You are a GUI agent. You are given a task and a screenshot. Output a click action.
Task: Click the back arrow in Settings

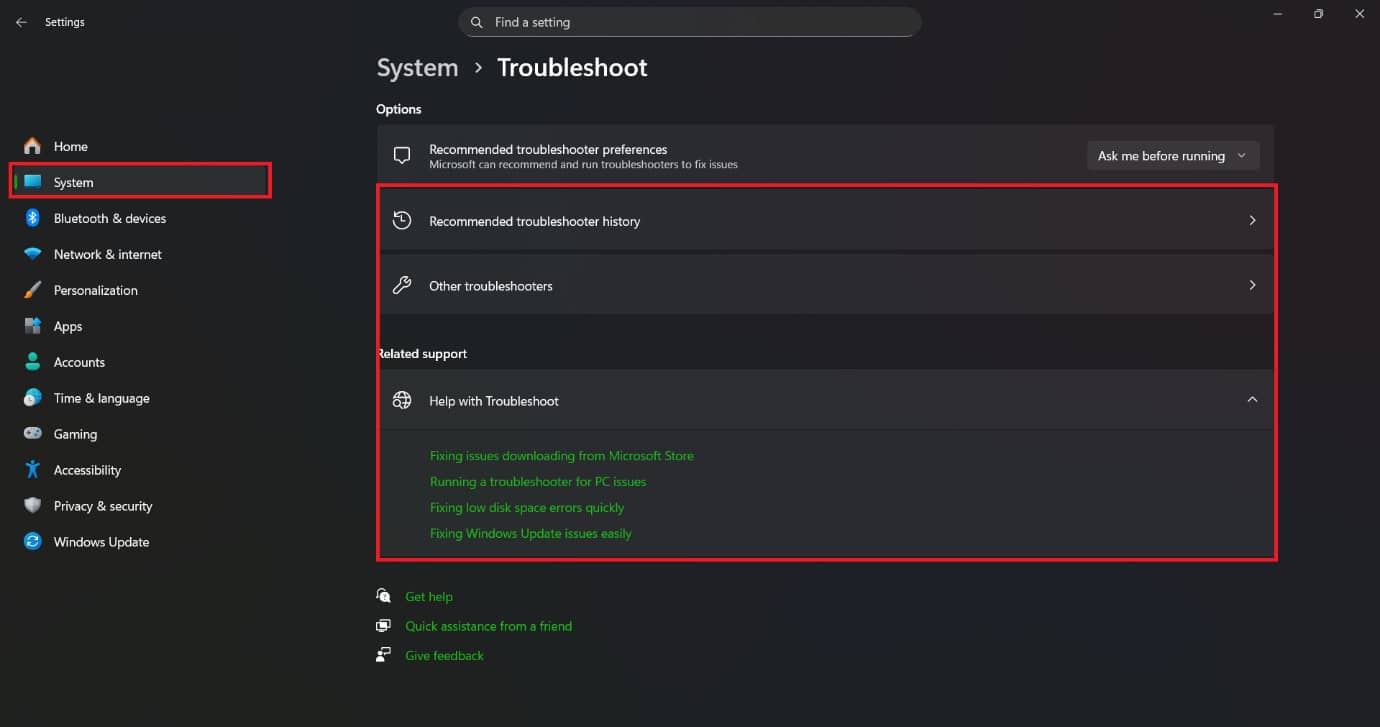click(x=21, y=21)
